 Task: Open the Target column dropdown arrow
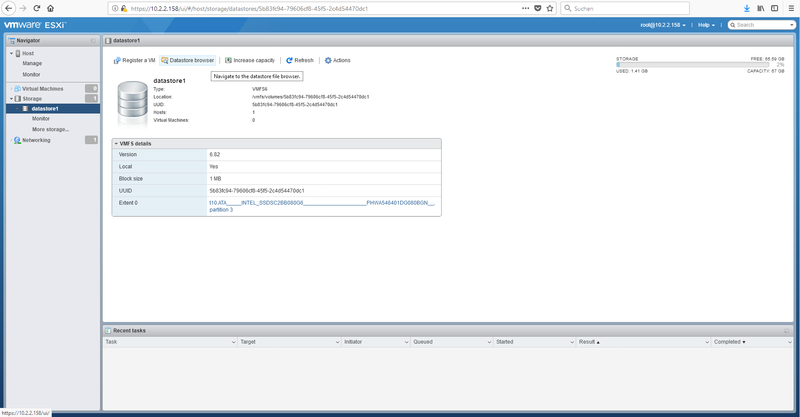coord(337,342)
